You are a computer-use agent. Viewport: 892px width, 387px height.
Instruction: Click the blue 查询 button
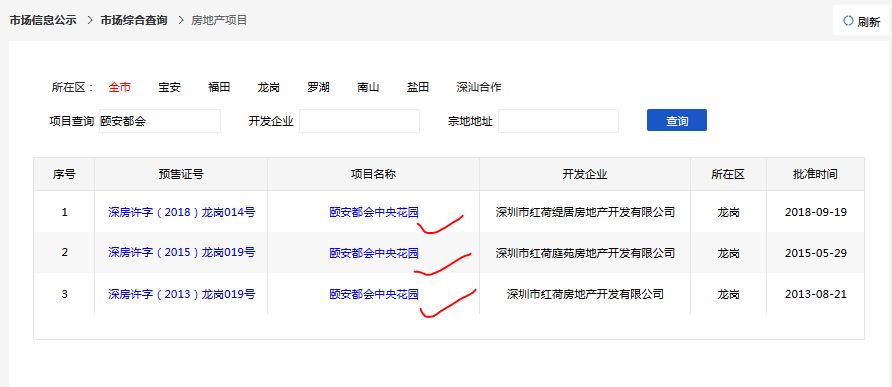coord(677,120)
